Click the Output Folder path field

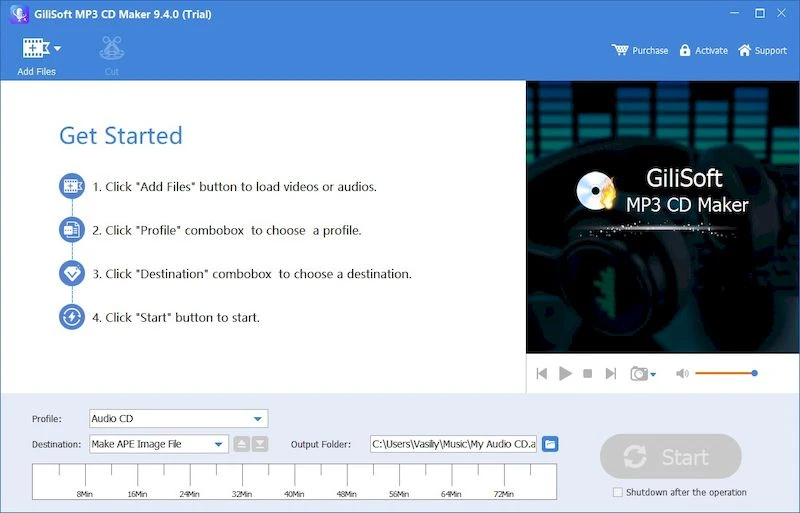pyautogui.click(x=453, y=444)
